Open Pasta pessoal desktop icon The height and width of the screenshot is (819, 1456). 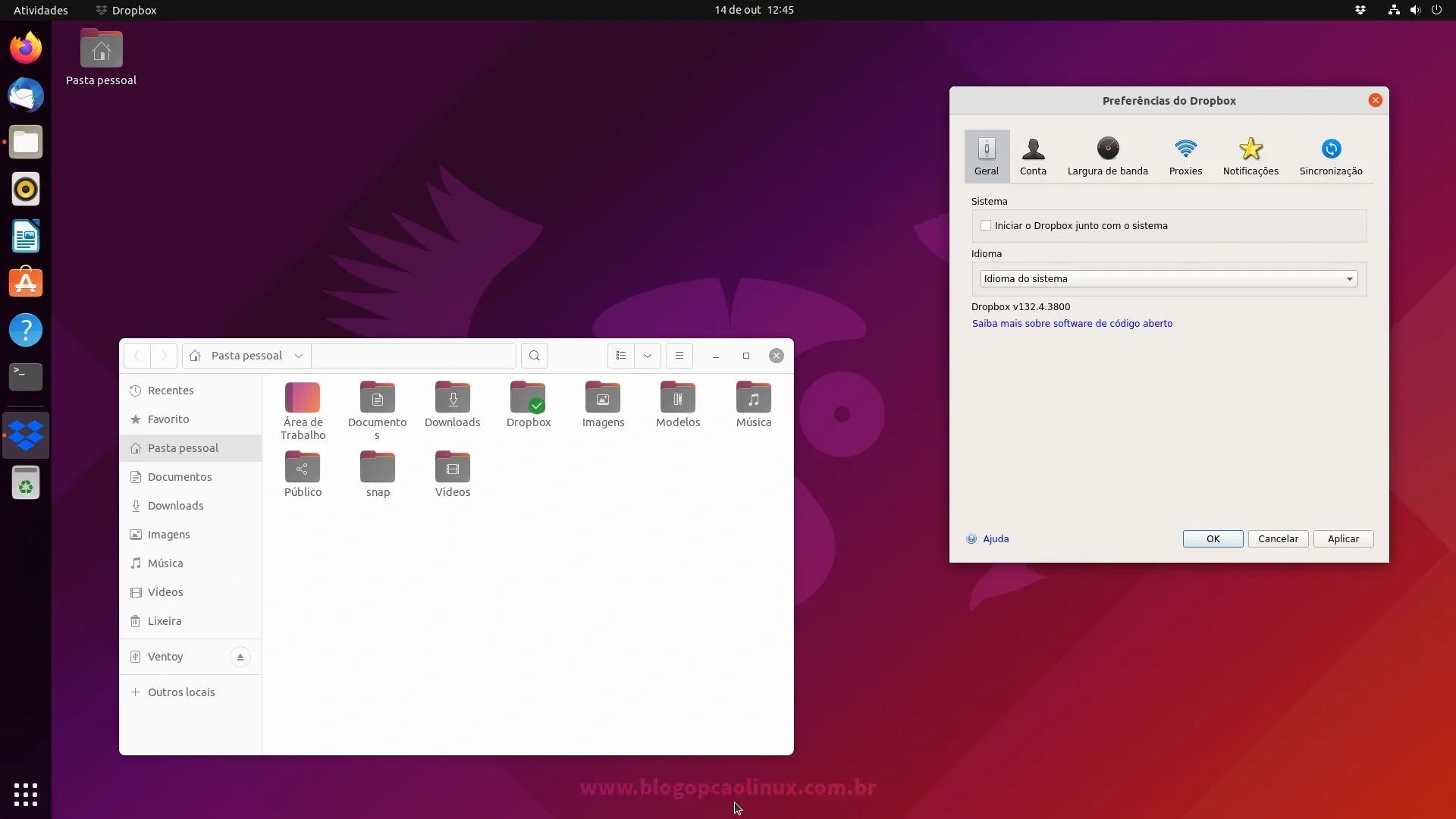101,57
